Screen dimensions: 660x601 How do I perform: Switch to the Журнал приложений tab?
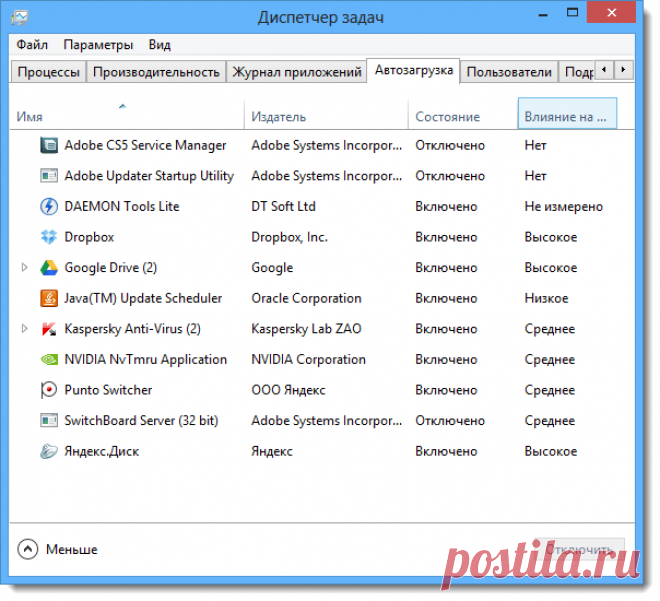(x=297, y=72)
